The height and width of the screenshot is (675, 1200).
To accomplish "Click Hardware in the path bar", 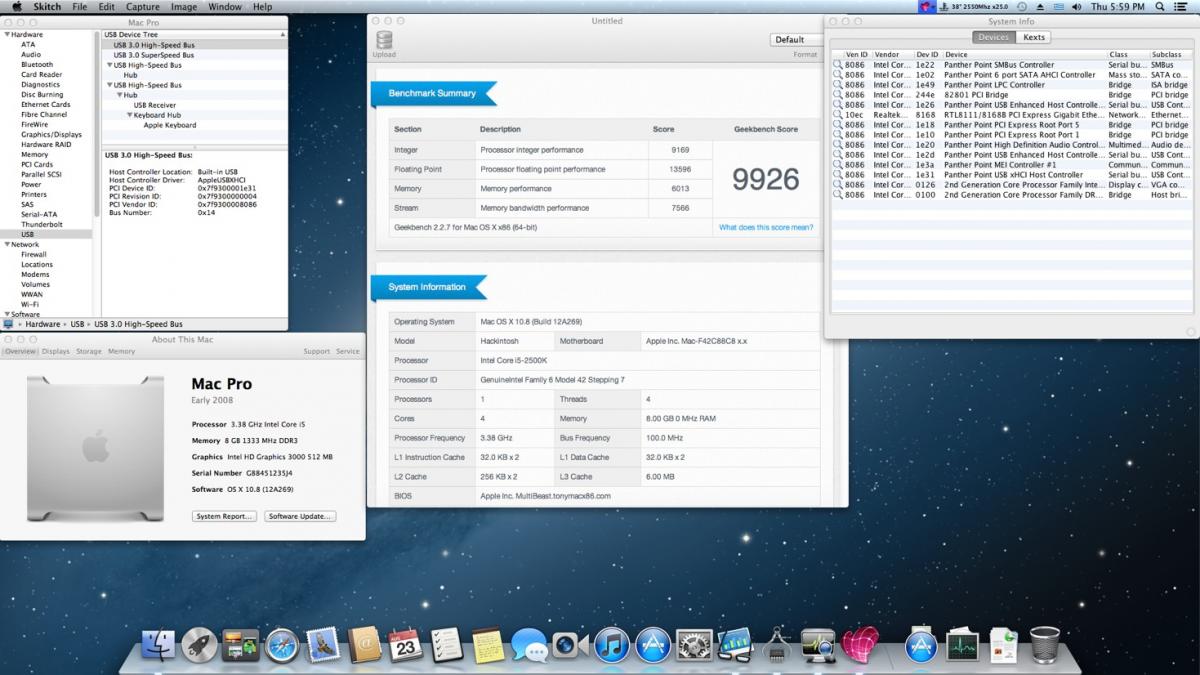I will coord(43,324).
